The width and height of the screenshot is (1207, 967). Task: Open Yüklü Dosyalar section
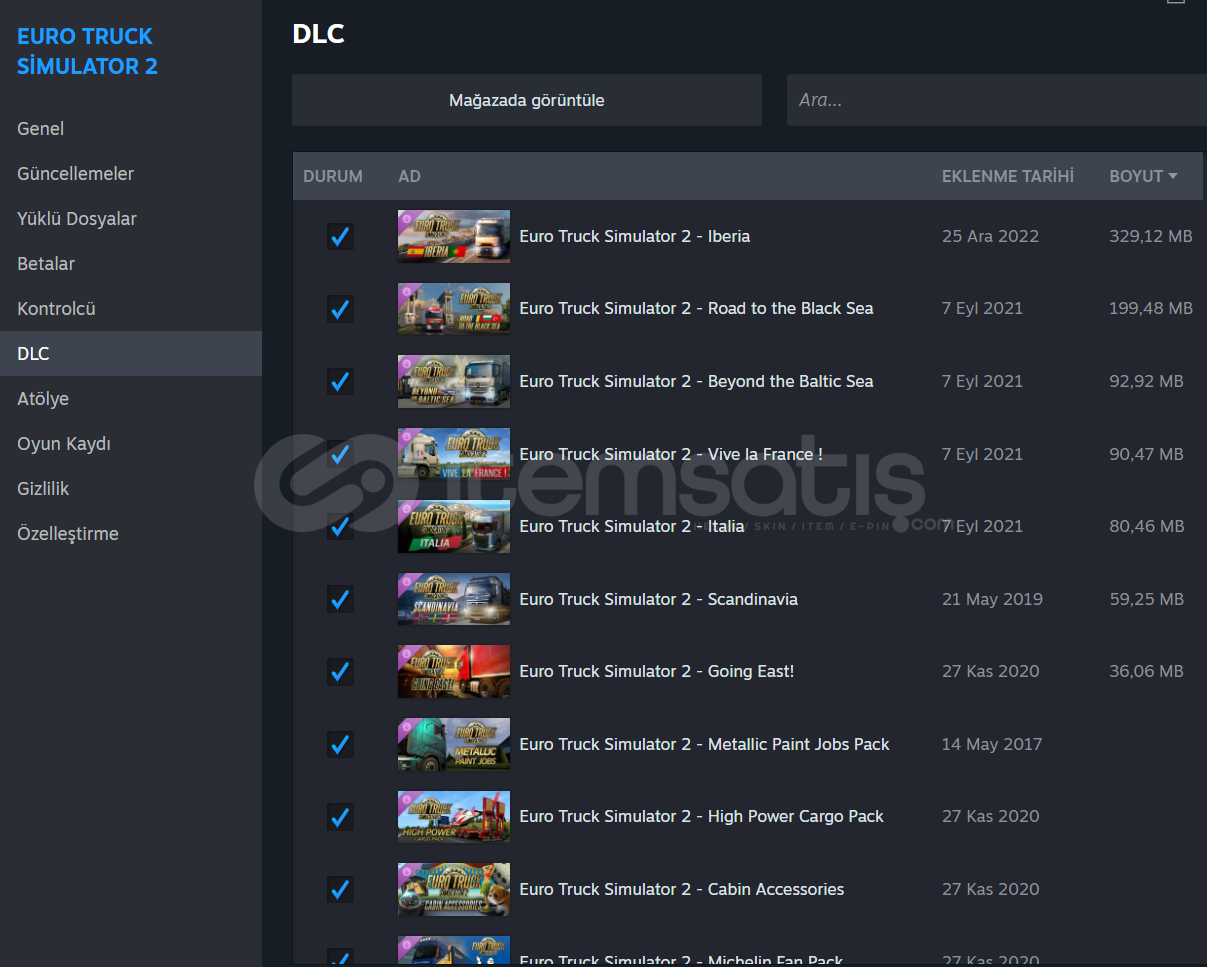pyautogui.click(x=131, y=219)
